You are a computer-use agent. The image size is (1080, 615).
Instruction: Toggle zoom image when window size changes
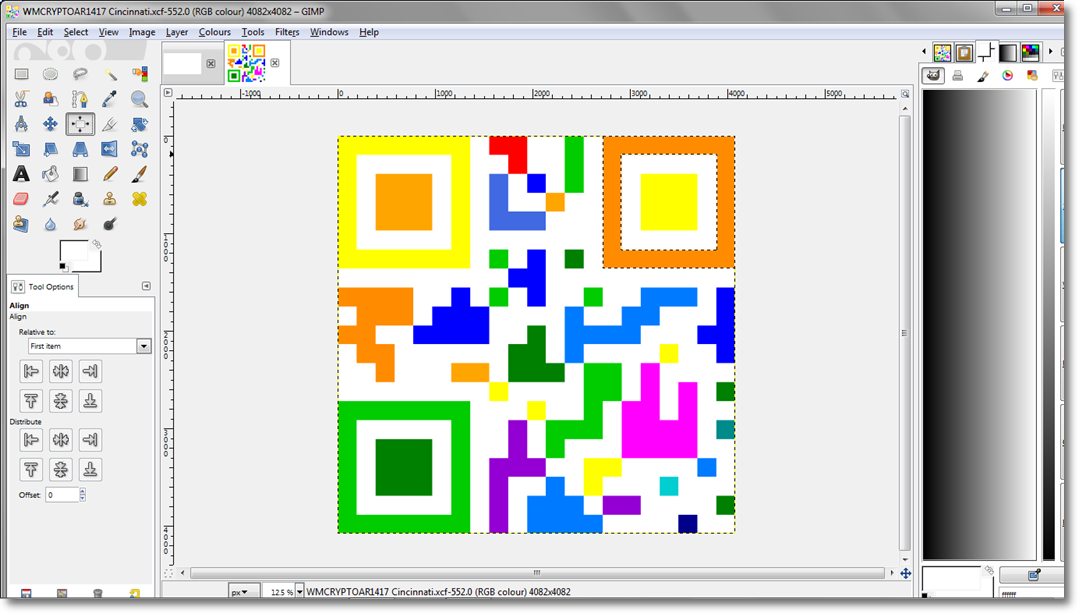coord(905,93)
